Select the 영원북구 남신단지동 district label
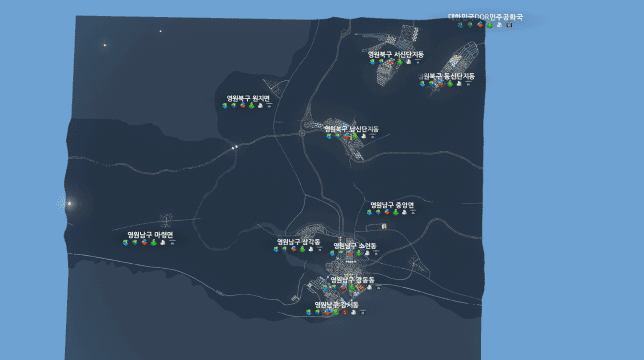This screenshot has height=360, width=644. [351, 129]
